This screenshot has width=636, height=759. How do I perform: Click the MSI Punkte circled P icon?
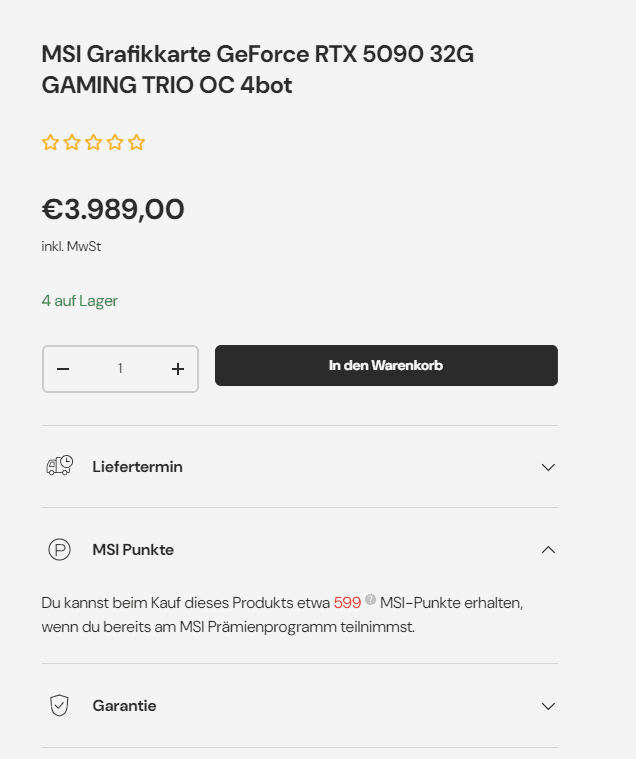coord(60,549)
